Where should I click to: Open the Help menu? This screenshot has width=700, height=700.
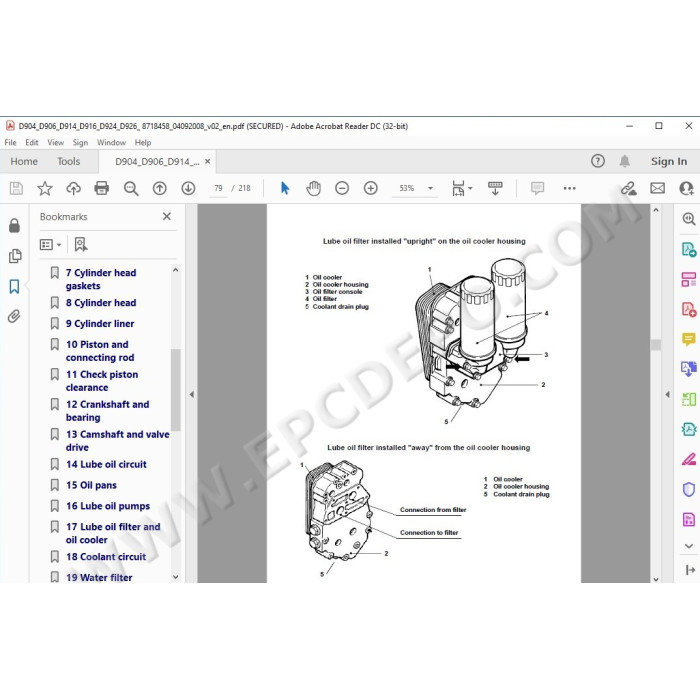(143, 142)
